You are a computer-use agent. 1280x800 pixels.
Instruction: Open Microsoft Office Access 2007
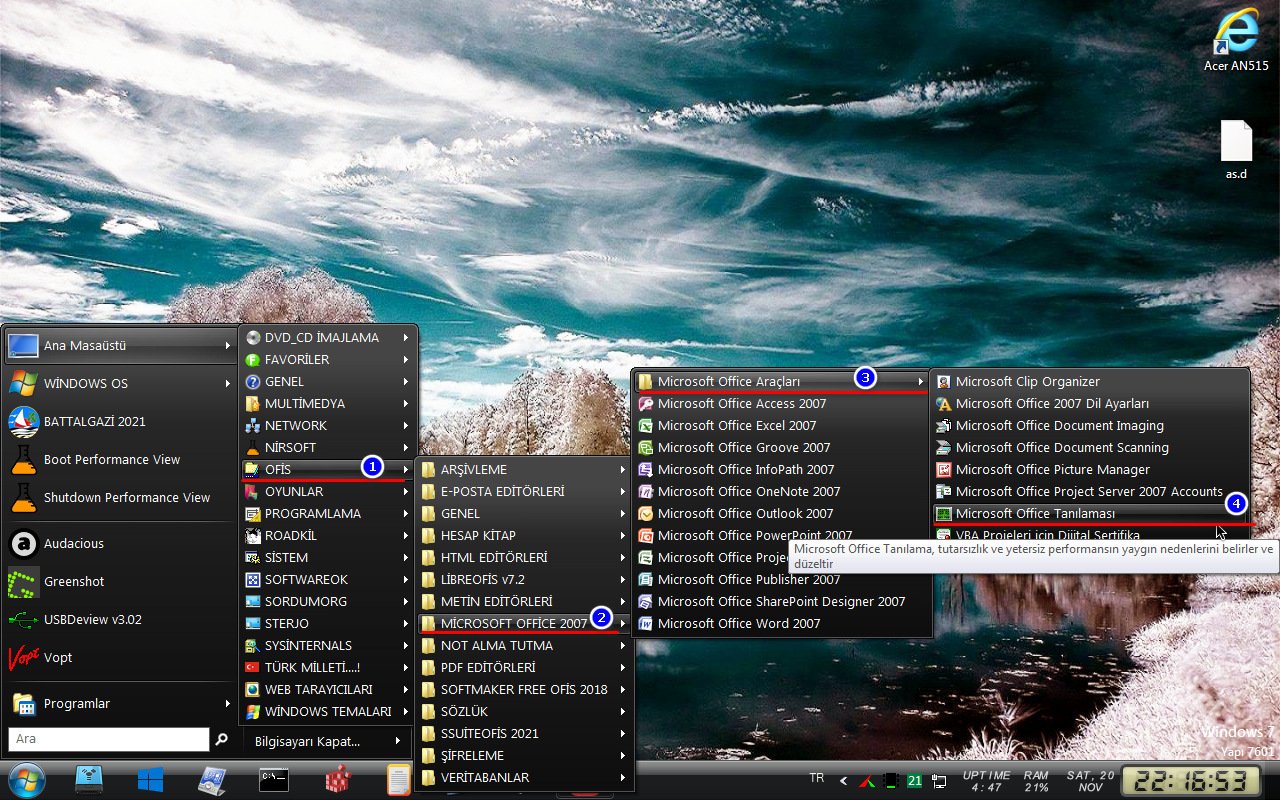pos(782,403)
